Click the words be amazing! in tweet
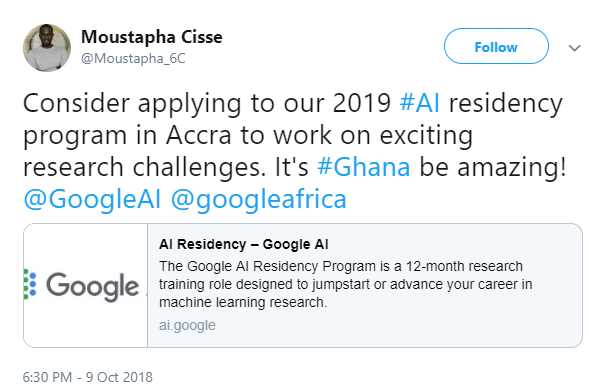This screenshot has width=589, height=384. (492, 167)
